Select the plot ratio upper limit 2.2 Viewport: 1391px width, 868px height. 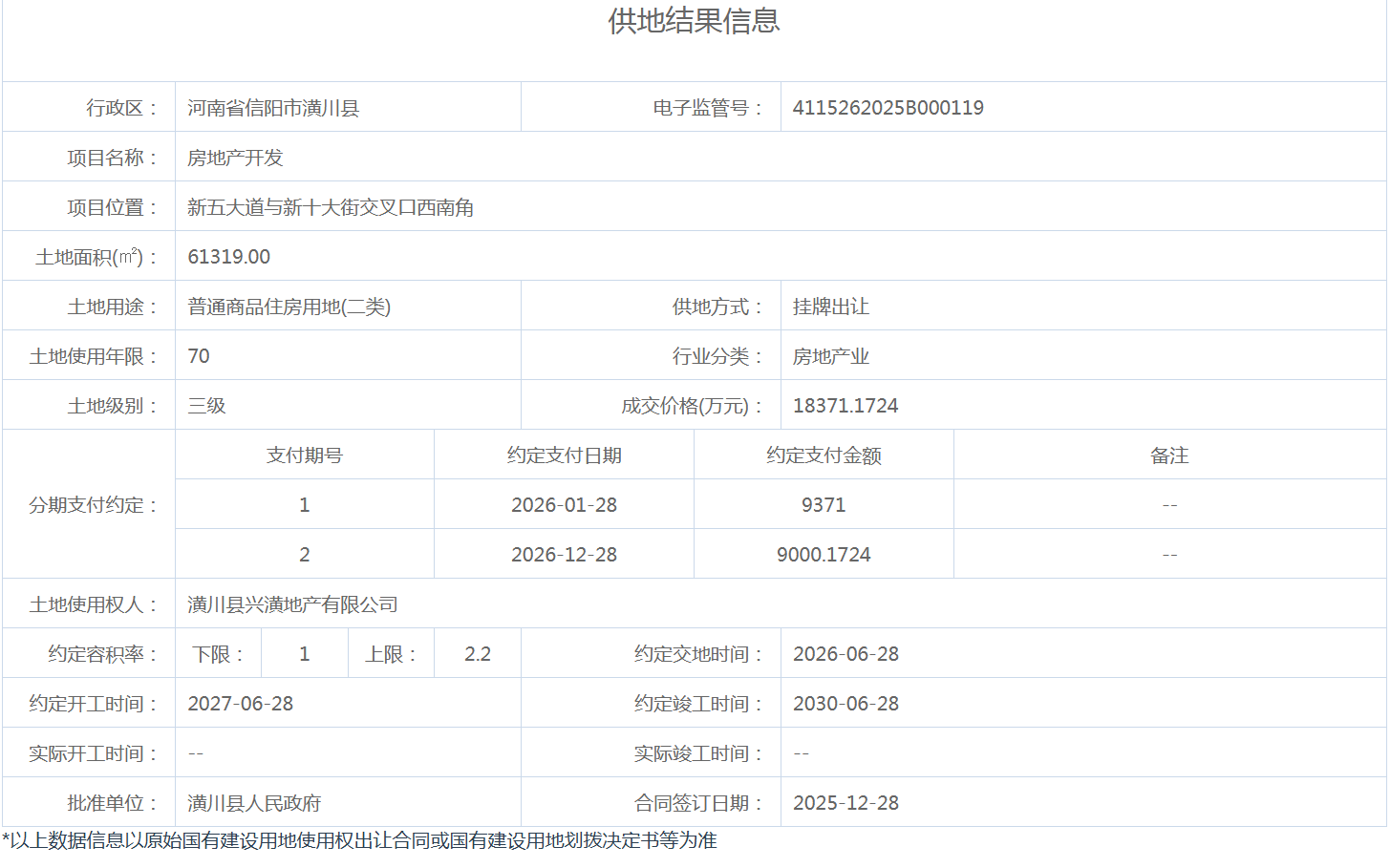478,654
